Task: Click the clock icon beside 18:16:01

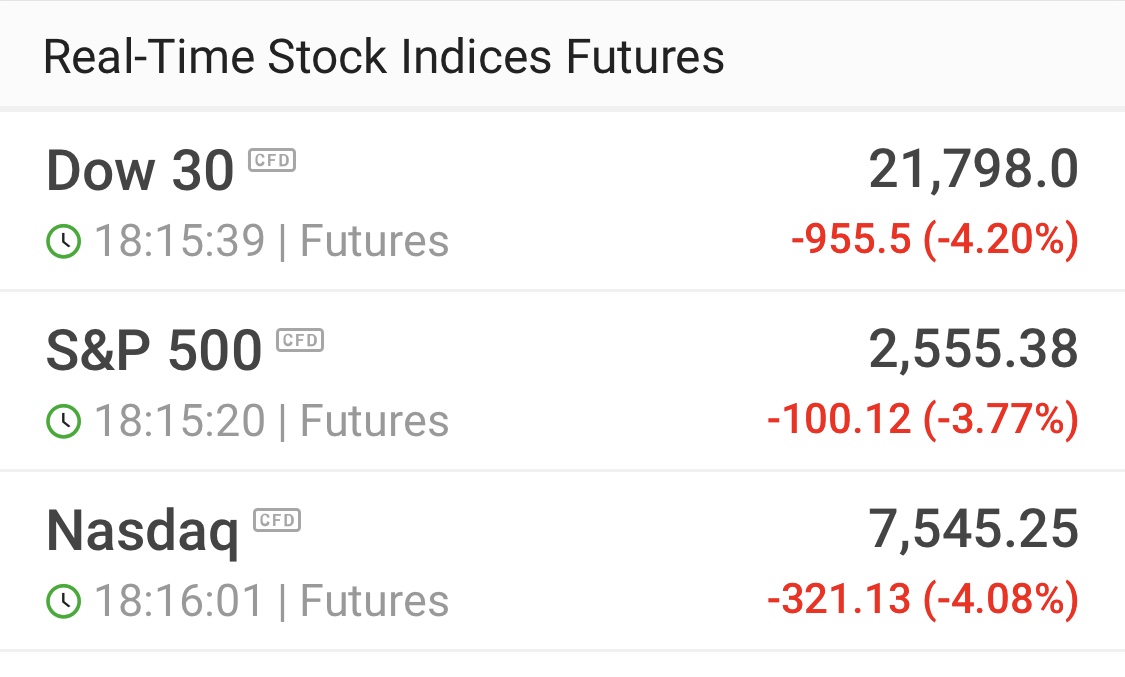Action: pos(64,601)
